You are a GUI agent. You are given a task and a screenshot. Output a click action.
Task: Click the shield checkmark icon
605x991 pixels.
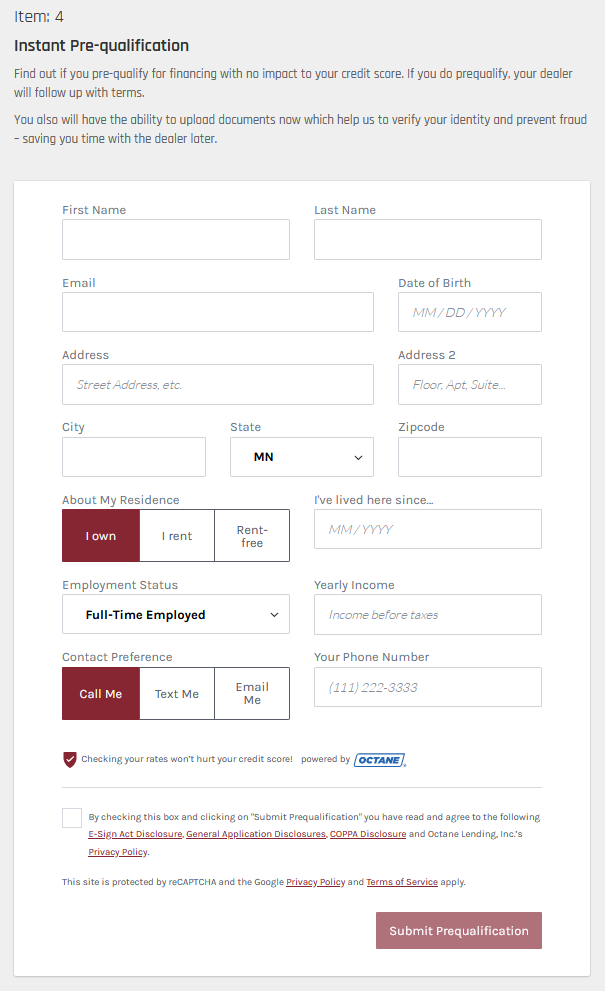point(70,760)
